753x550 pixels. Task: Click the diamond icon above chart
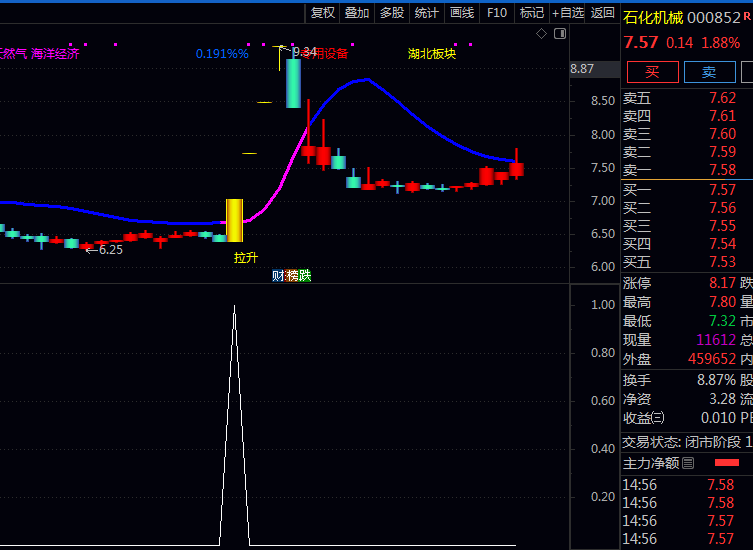[541, 34]
